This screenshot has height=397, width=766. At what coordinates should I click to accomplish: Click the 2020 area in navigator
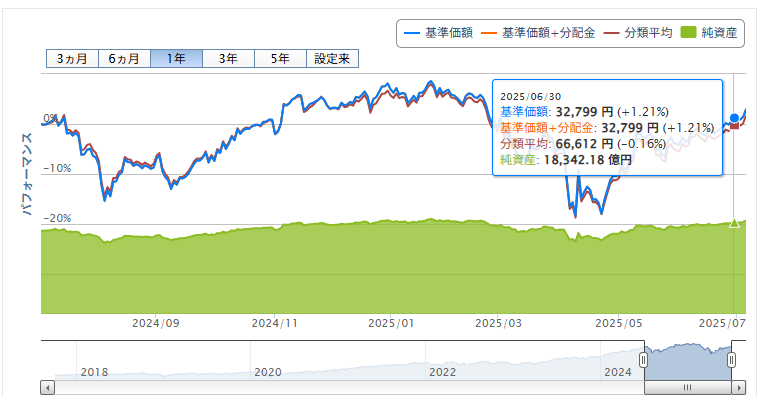pos(268,372)
